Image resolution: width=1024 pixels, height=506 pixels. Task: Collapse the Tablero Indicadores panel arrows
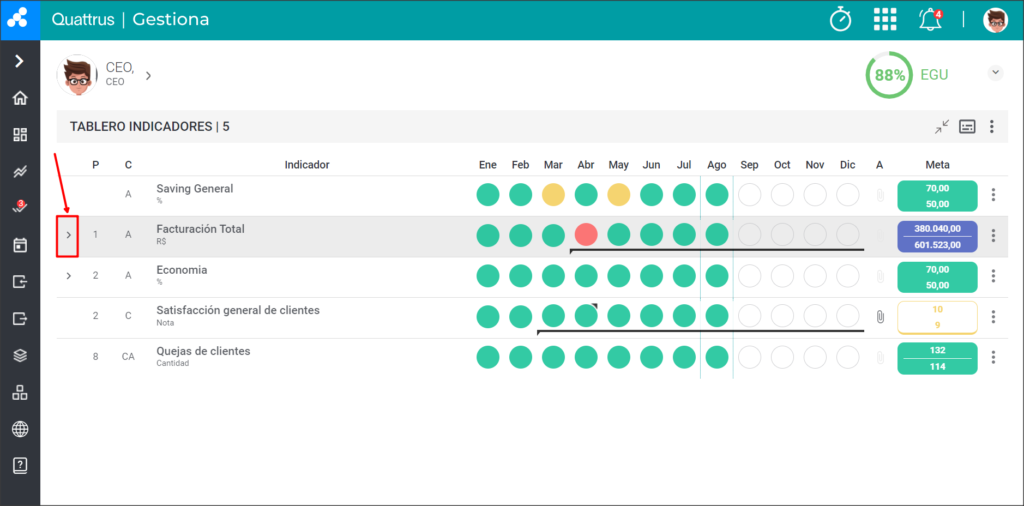(941, 127)
